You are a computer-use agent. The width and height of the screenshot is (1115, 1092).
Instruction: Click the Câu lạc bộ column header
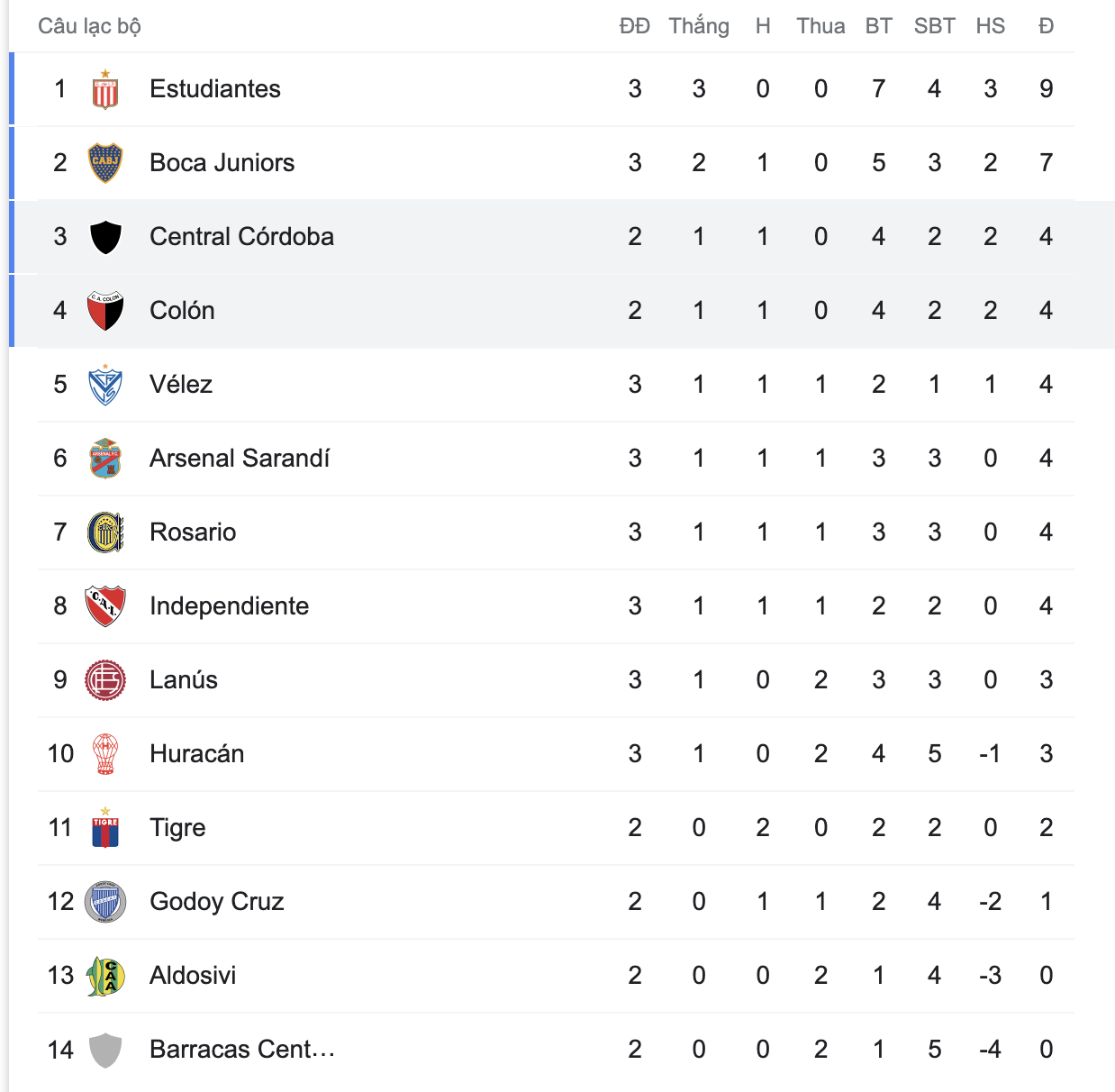pyautogui.click(x=89, y=26)
